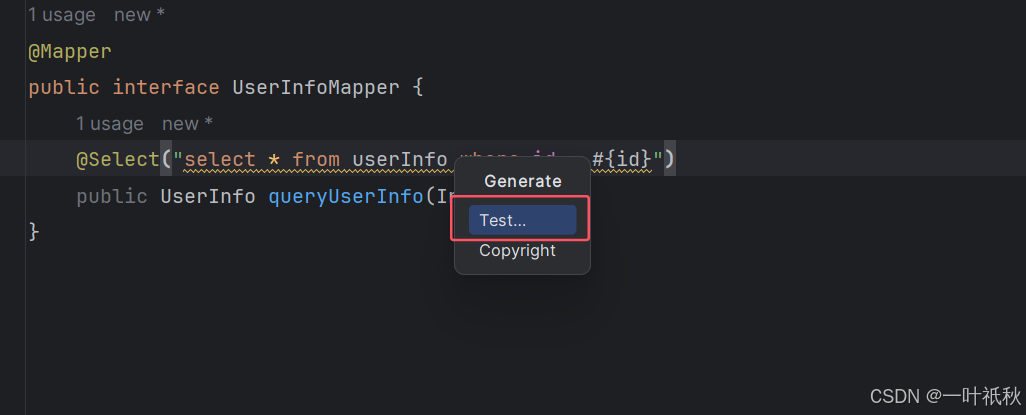Choose Copyright from the Generate popup
Viewport: 1026px width, 415px height.
517,251
